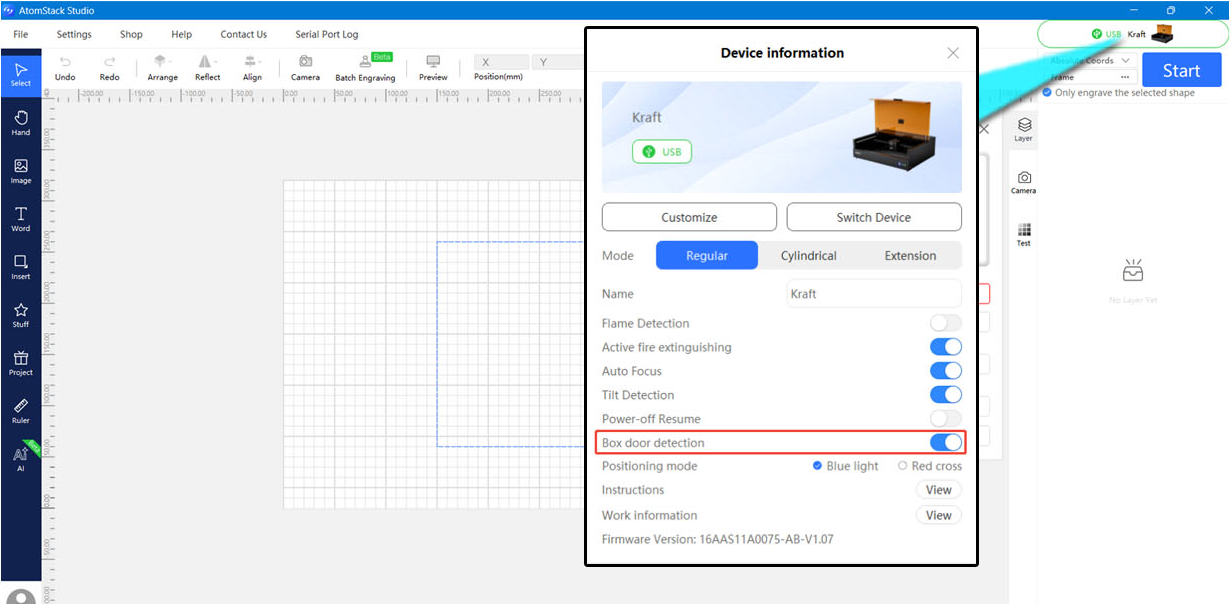Uncheck Only engrave the selected shape

[x=1047, y=93]
